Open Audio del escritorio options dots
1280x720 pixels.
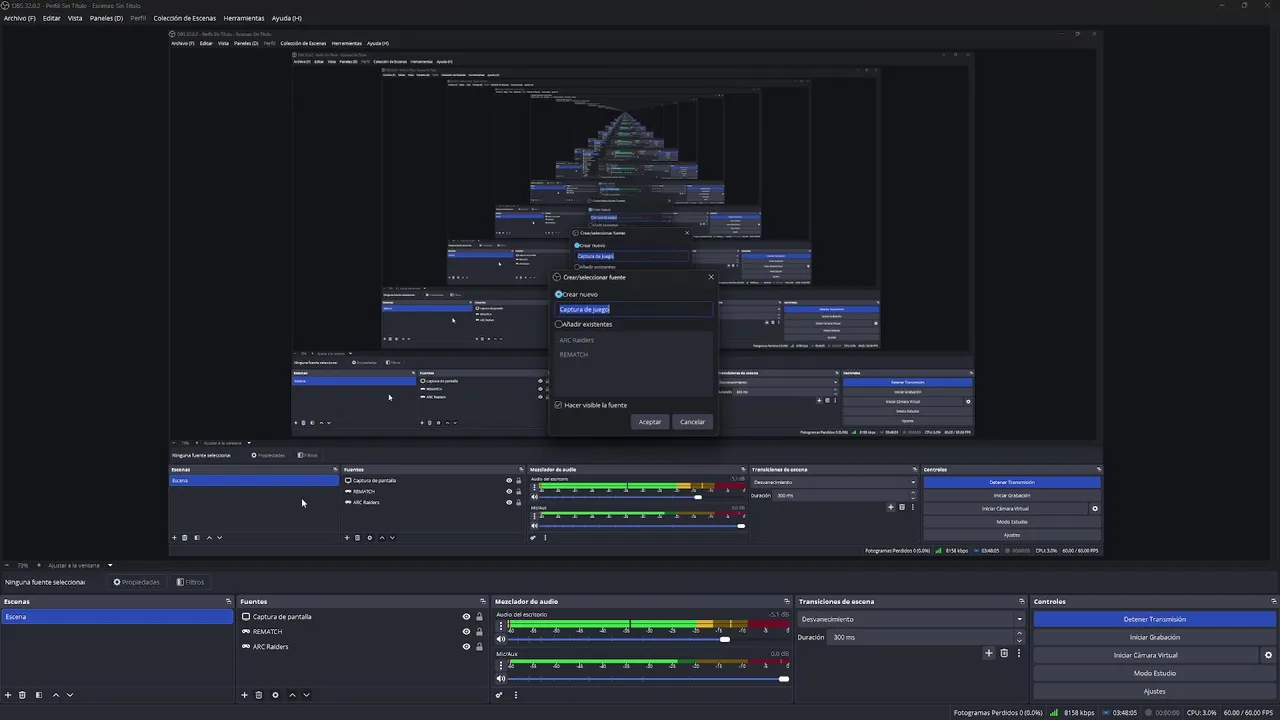pos(501,626)
